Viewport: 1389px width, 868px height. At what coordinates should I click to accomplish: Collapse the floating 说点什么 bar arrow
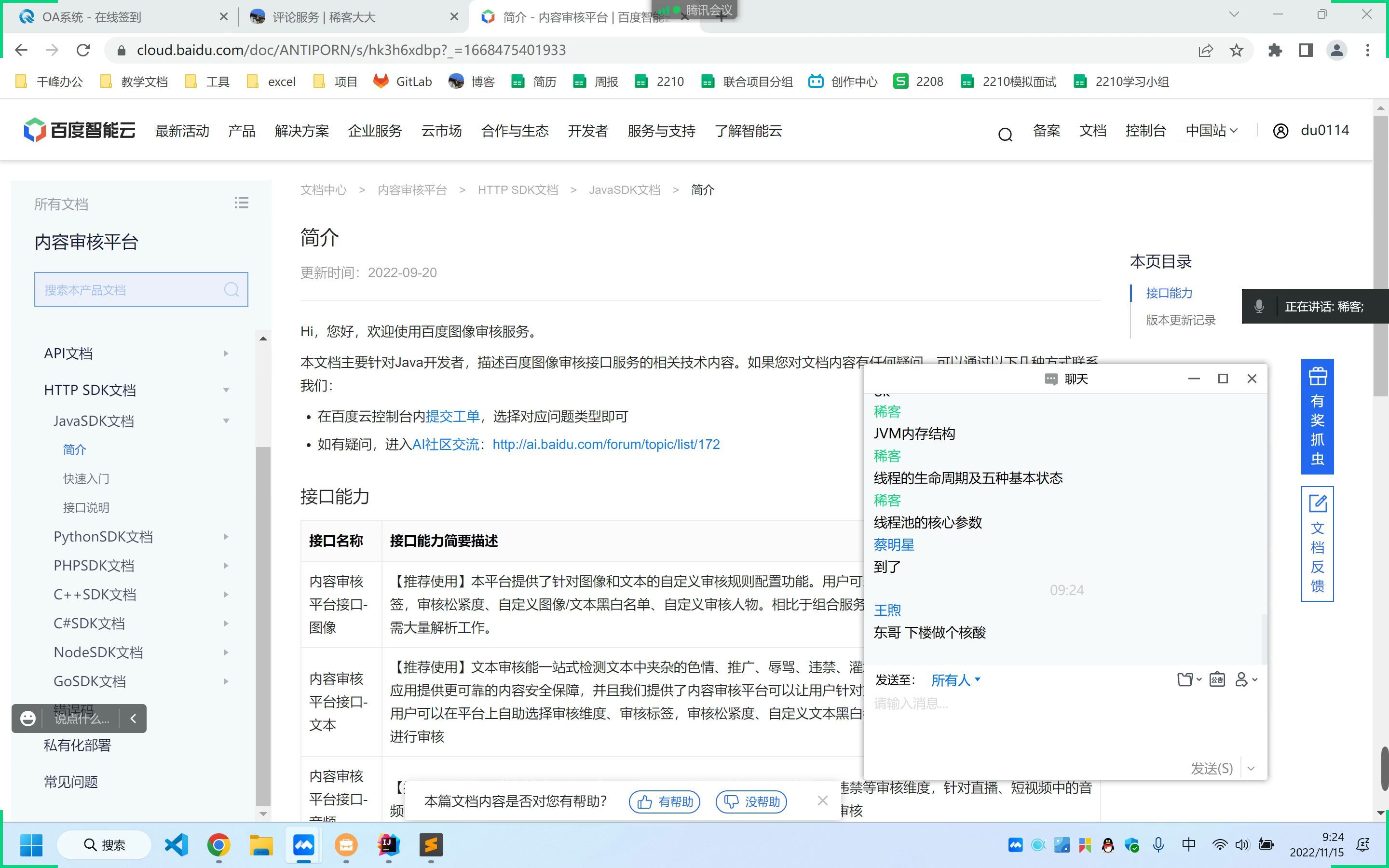coord(133,718)
